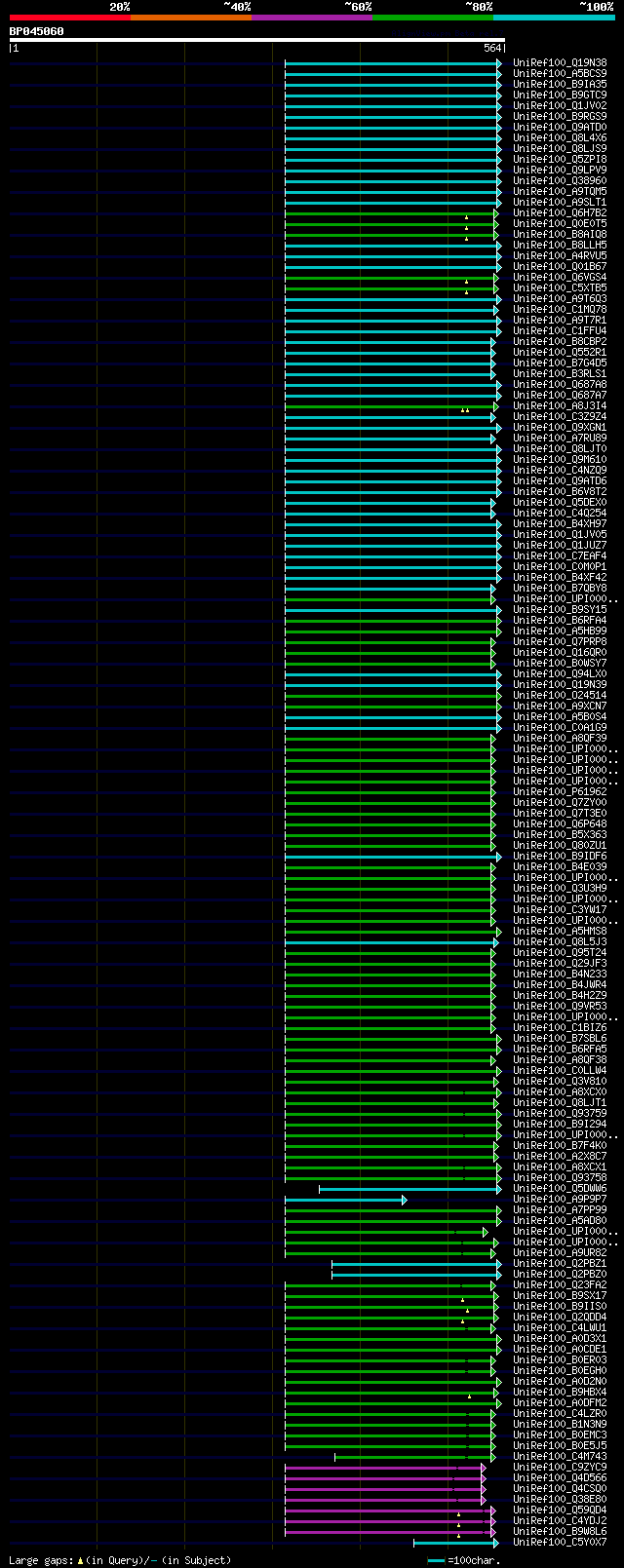Screen dimensions: 624x1568
Task: Click label UniRef100_C1MQ78
Action: [560, 310]
